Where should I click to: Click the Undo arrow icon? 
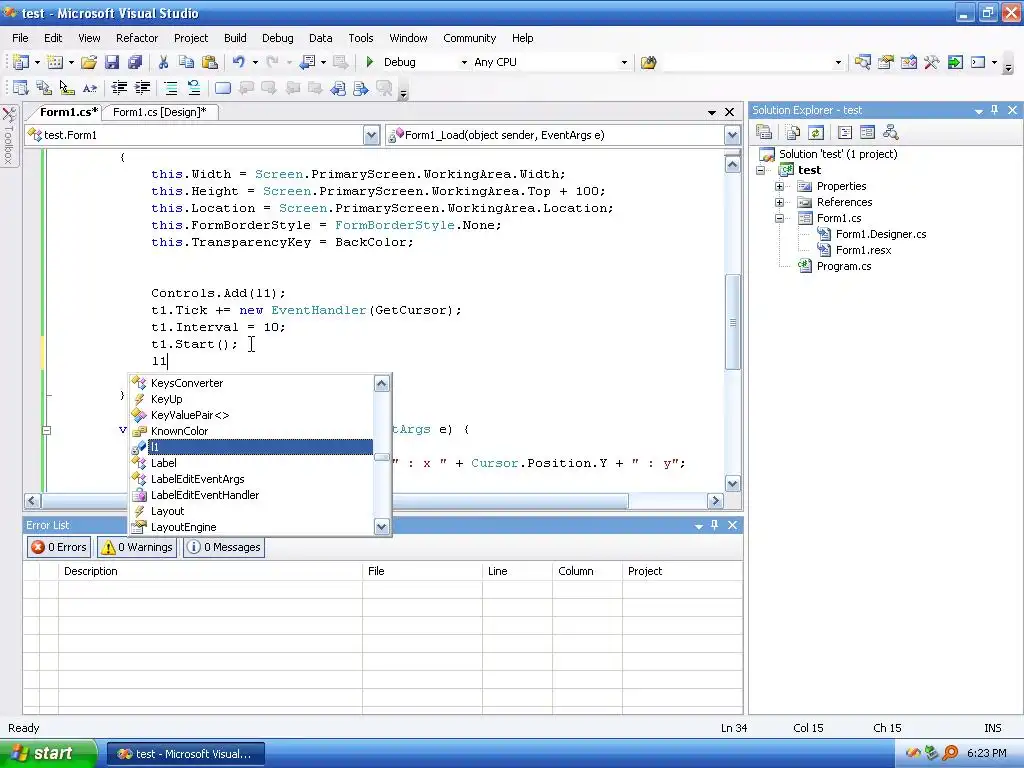pyautogui.click(x=238, y=62)
